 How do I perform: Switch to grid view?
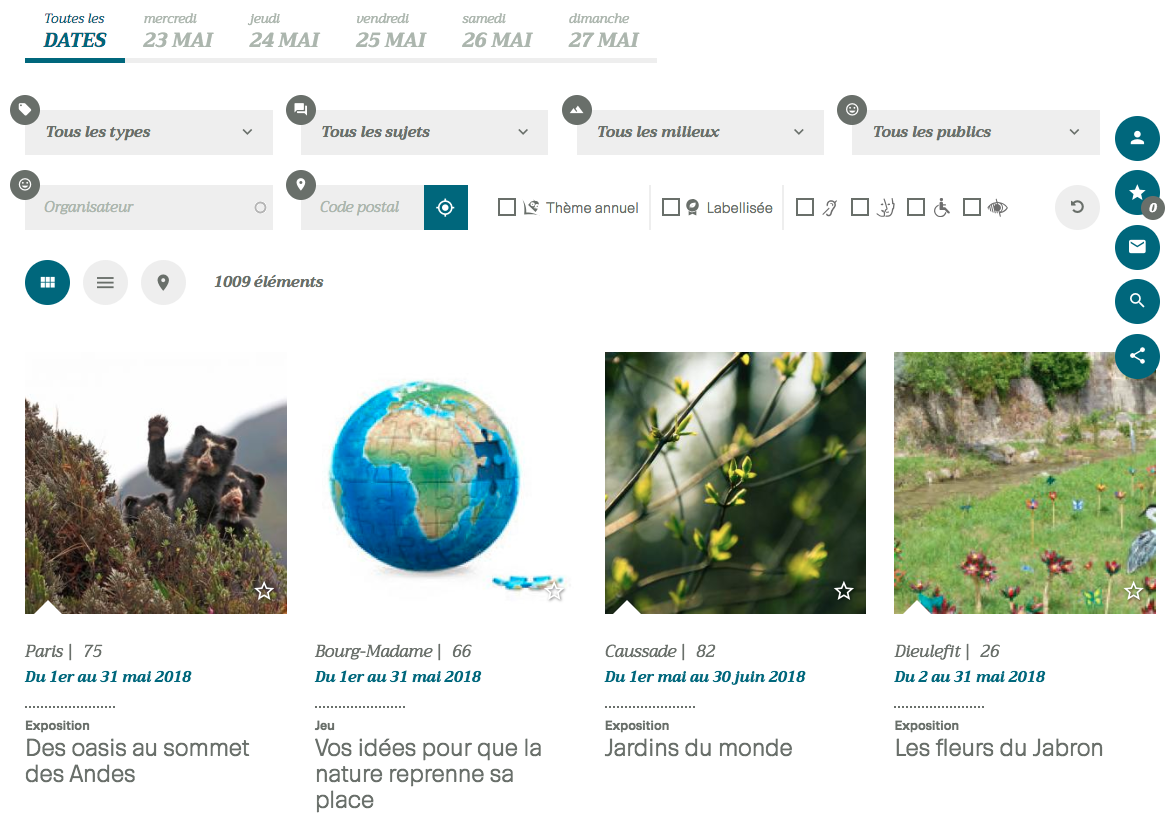(x=47, y=282)
